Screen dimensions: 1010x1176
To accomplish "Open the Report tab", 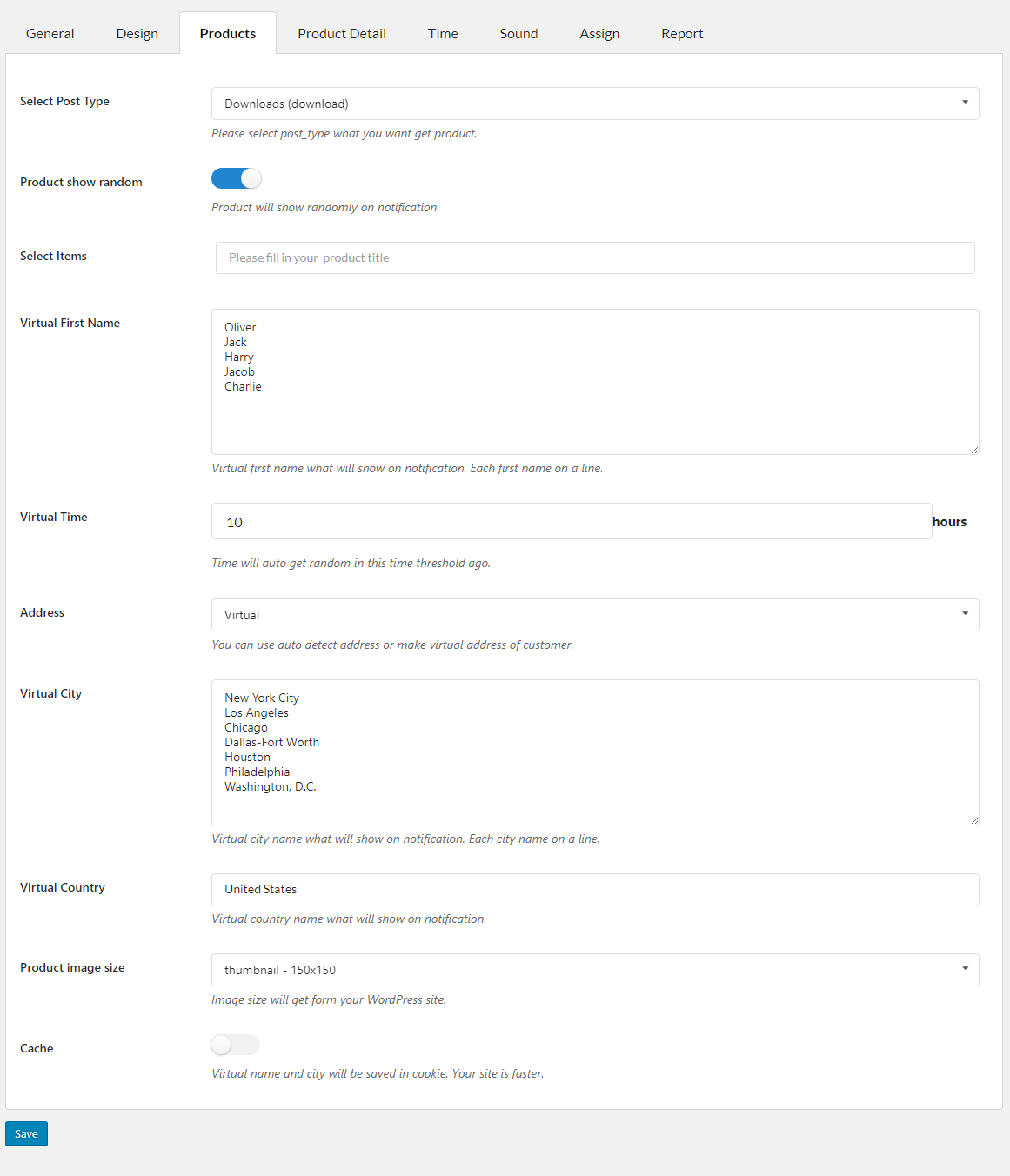I will point(682,34).
